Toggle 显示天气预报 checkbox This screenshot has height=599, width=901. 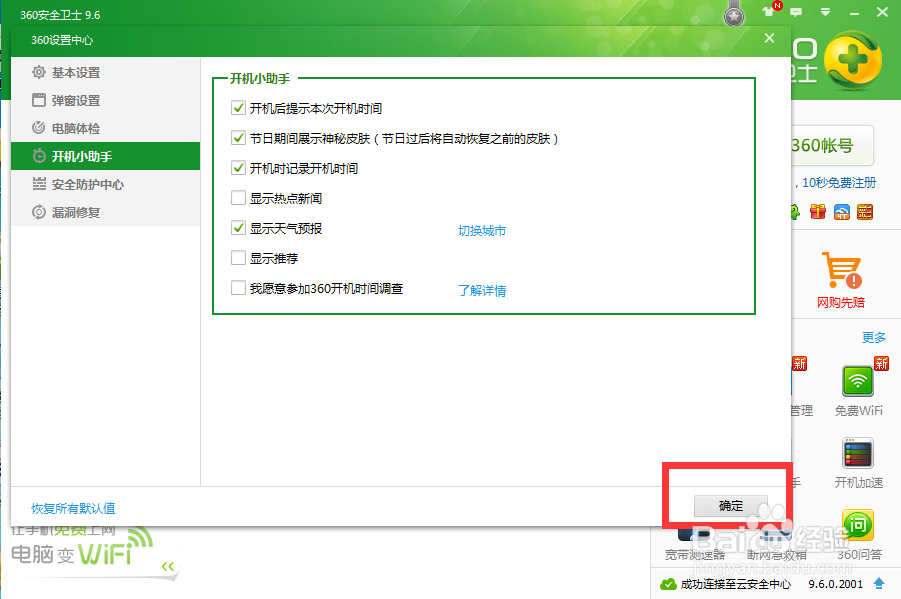pos(238,228)
